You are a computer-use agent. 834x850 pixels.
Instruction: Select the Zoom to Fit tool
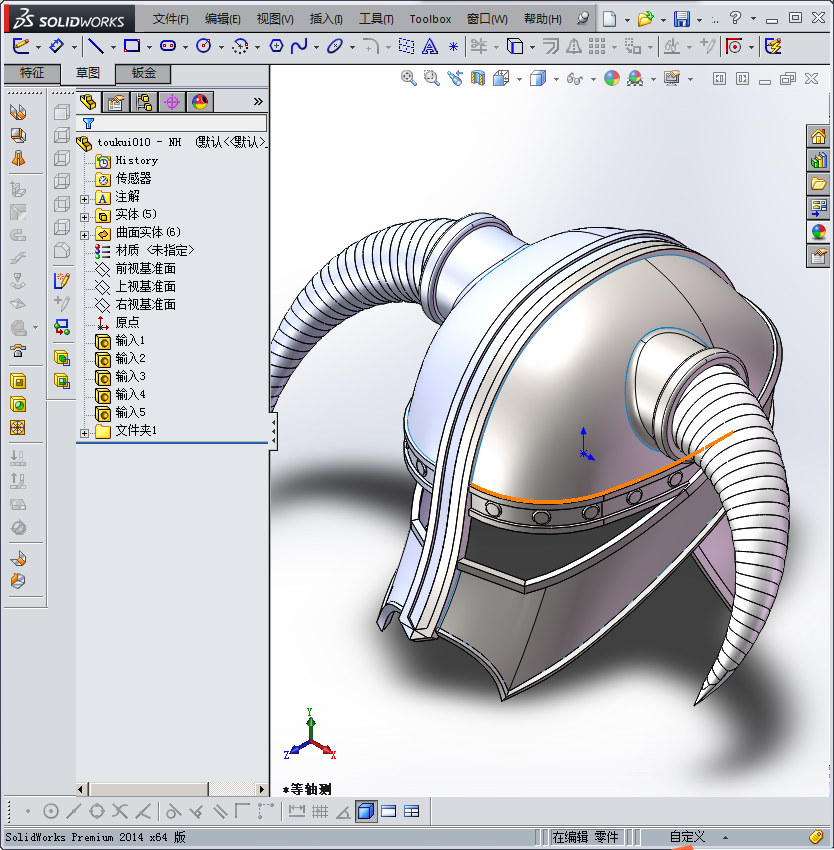click(408, 79)
